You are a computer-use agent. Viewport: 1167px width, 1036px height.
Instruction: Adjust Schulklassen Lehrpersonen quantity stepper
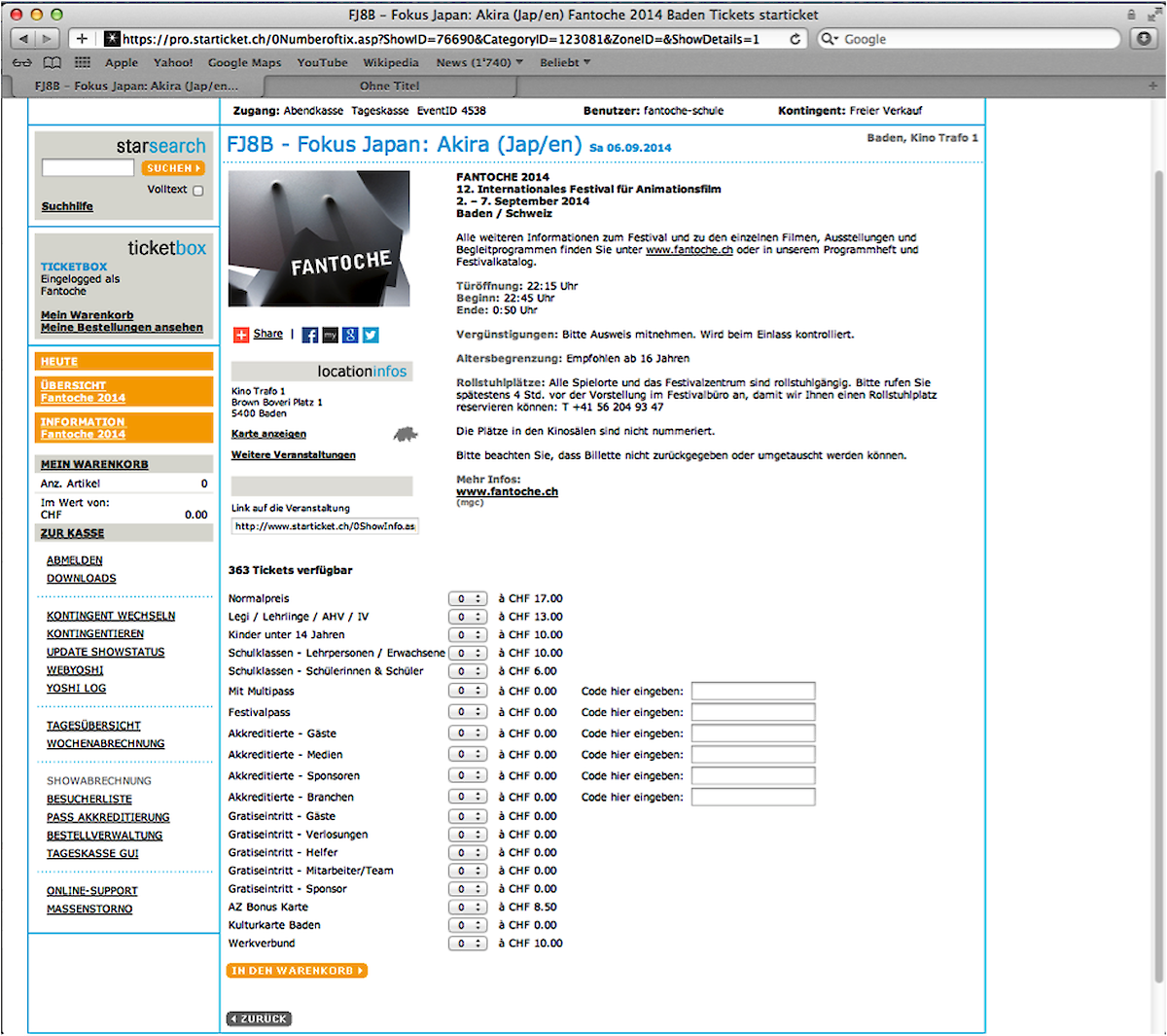click(468, 654)
